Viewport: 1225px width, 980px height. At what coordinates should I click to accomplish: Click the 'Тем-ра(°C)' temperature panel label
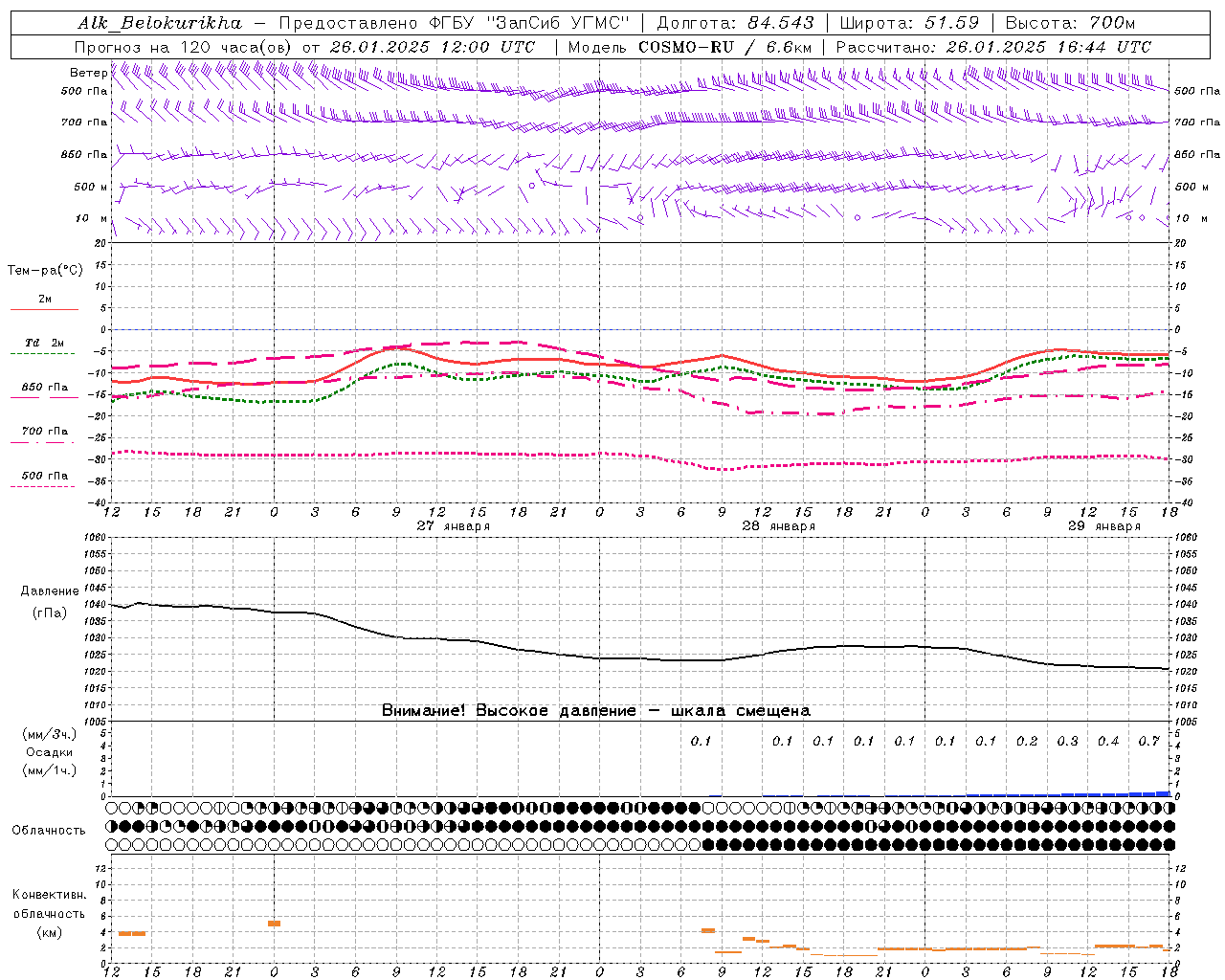(x=45, y=271)
